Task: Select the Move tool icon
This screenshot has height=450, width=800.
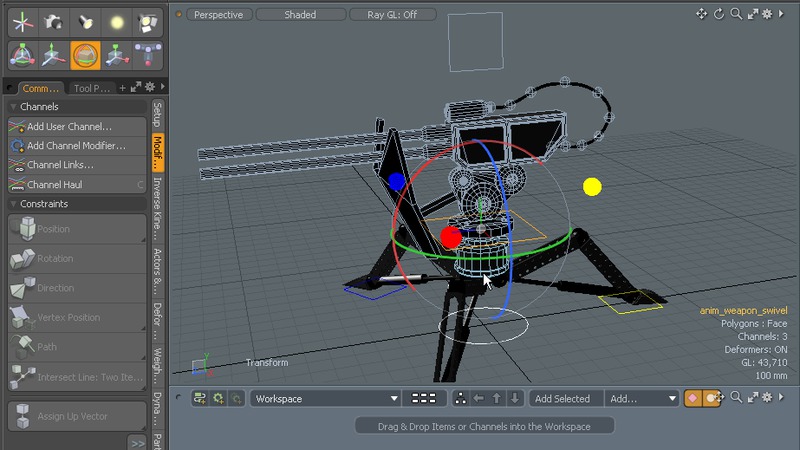Action: 53,55
